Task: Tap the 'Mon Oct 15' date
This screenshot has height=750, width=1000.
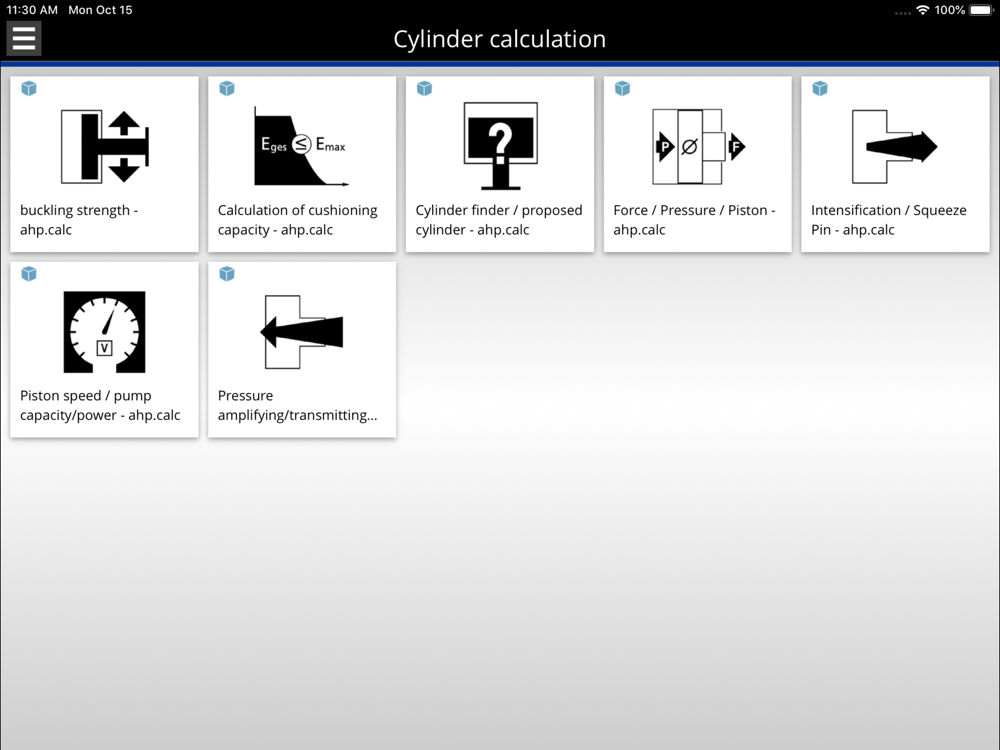Action: (100, 10)
